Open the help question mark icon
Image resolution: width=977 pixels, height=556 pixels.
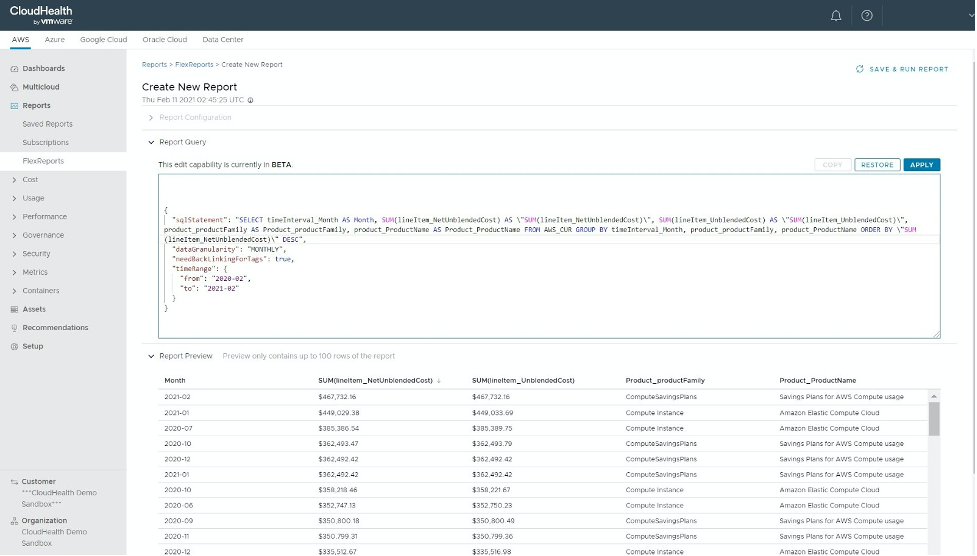[x=867, y=16]
